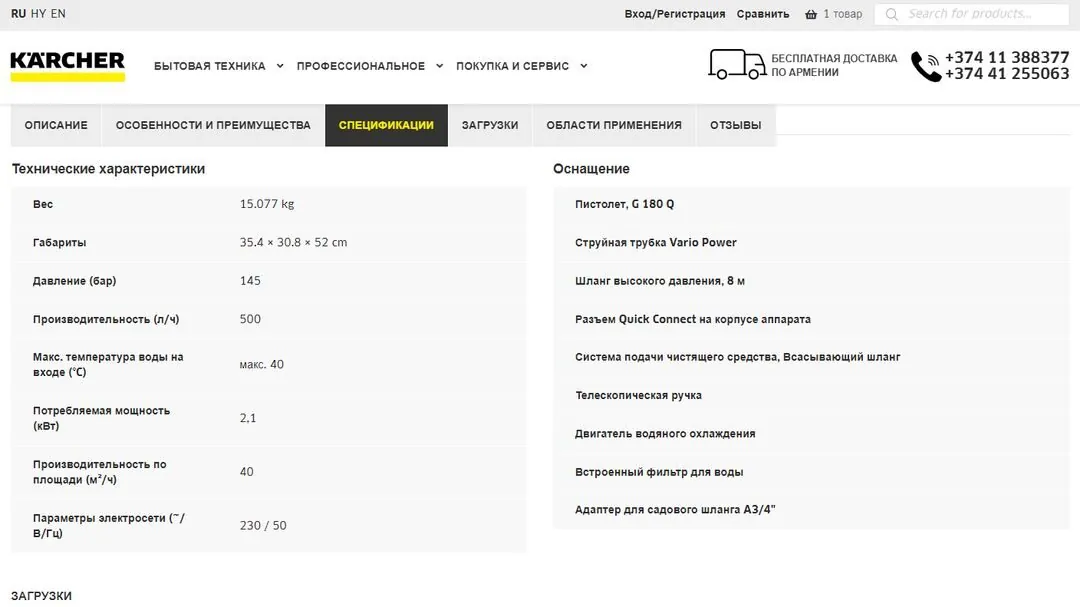Select the RU language option
1080x607 pixels.
(x=19, y=14)
